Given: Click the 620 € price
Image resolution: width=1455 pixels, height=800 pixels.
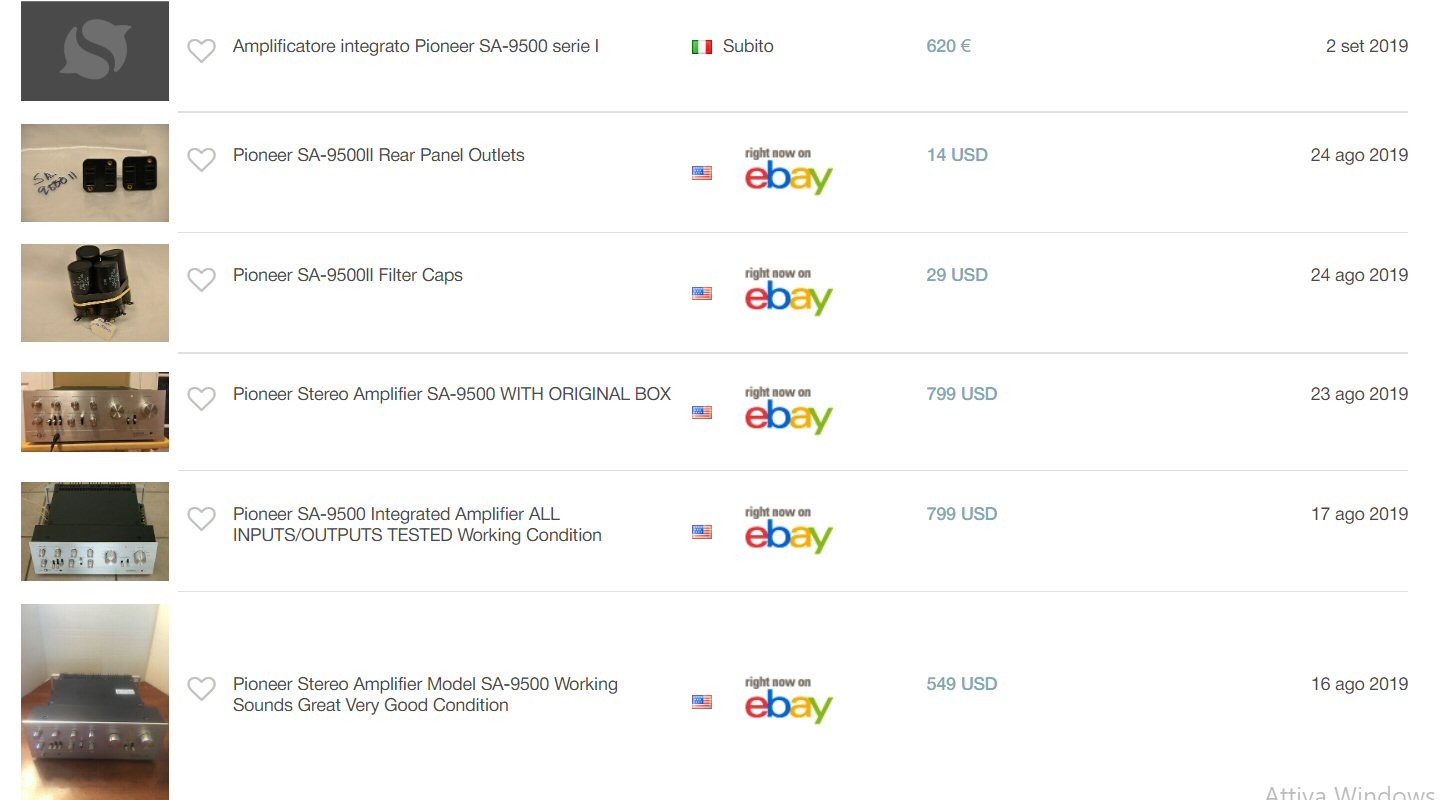Looking at the screenshot, I should tap(948, 46).
